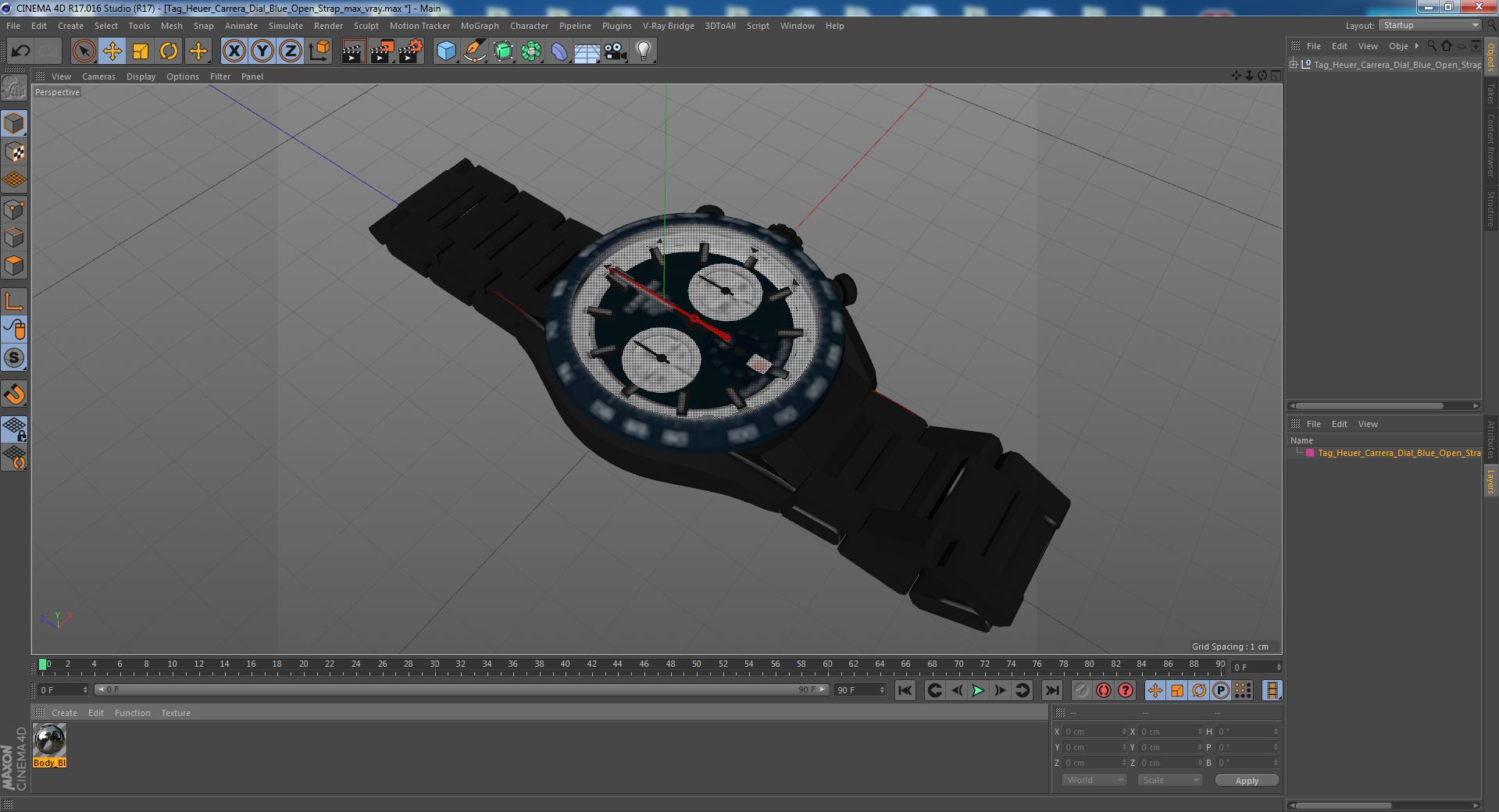Open the Bend deformer objects
Image resolution: width=1499 pixels, height=812 pixels.
tap(559, 52)
